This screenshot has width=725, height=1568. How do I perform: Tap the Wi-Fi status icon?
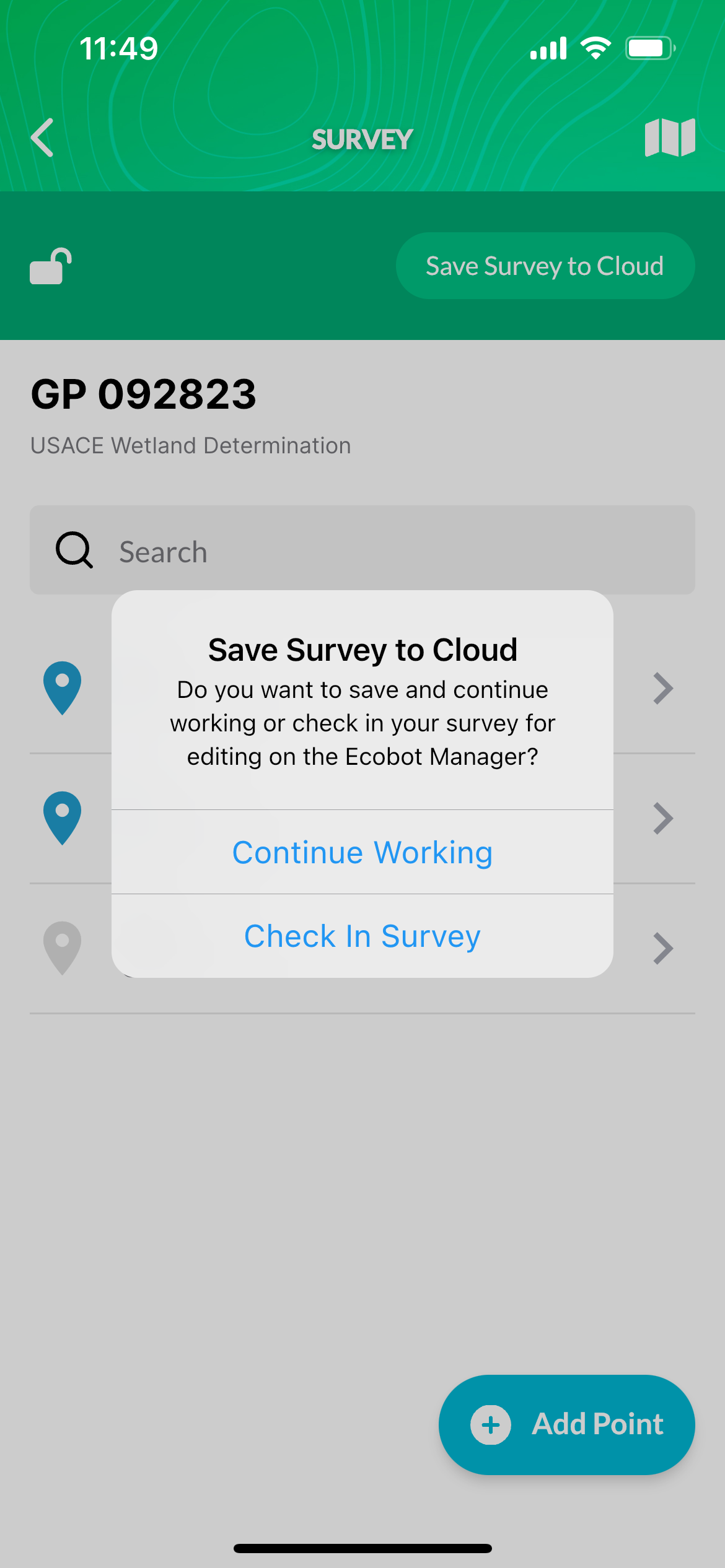[595, 48]
